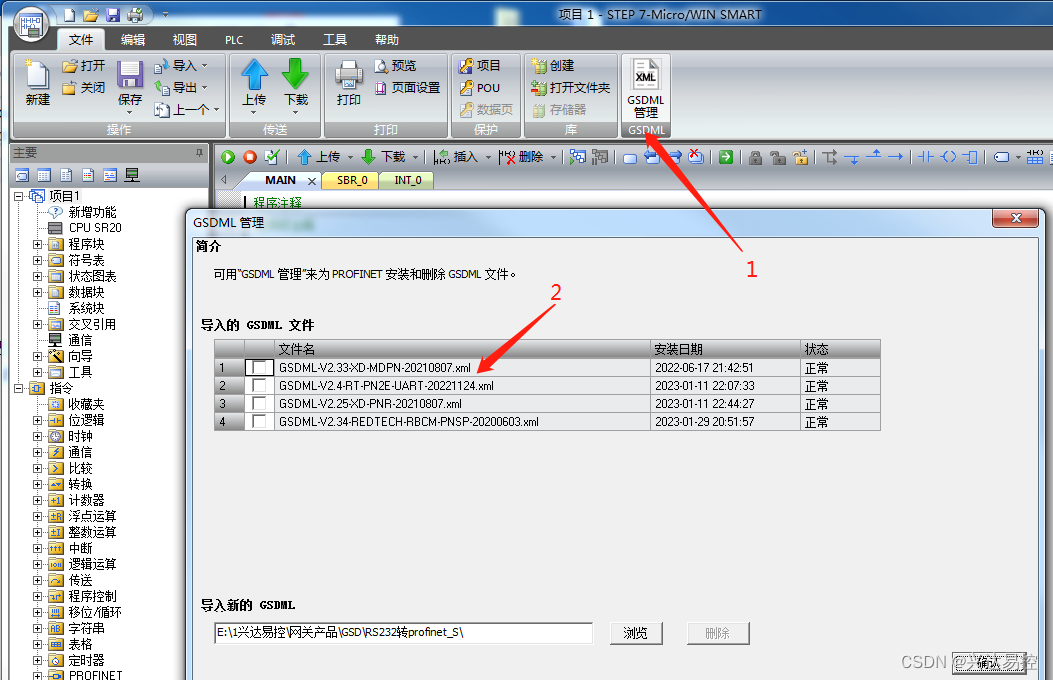Click the Save icon in ribbon
This screenshot has height=680, width=1053.
pyautogui.click(x=130, y=75)
